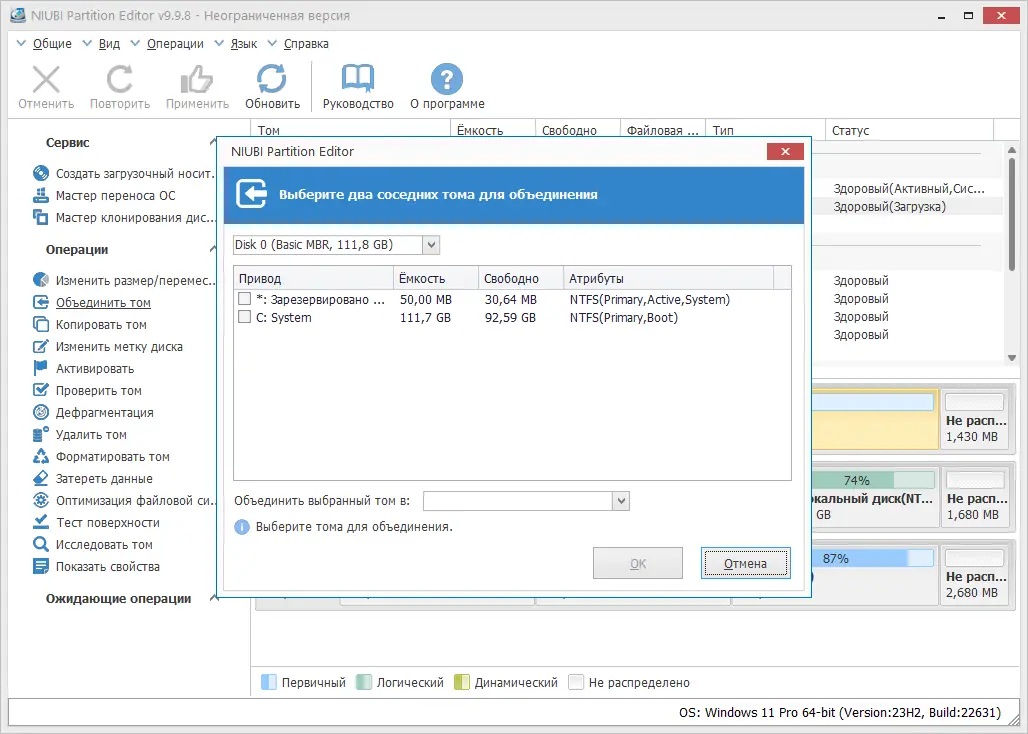
Task: Click the Объединить том icon
Action: coord(41,302)
